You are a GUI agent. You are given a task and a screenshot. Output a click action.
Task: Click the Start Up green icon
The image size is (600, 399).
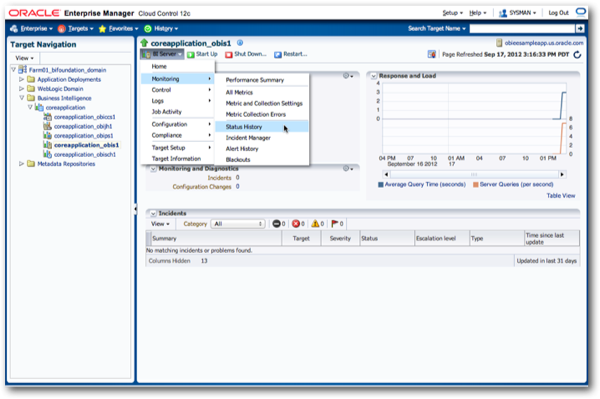point(191,55)
